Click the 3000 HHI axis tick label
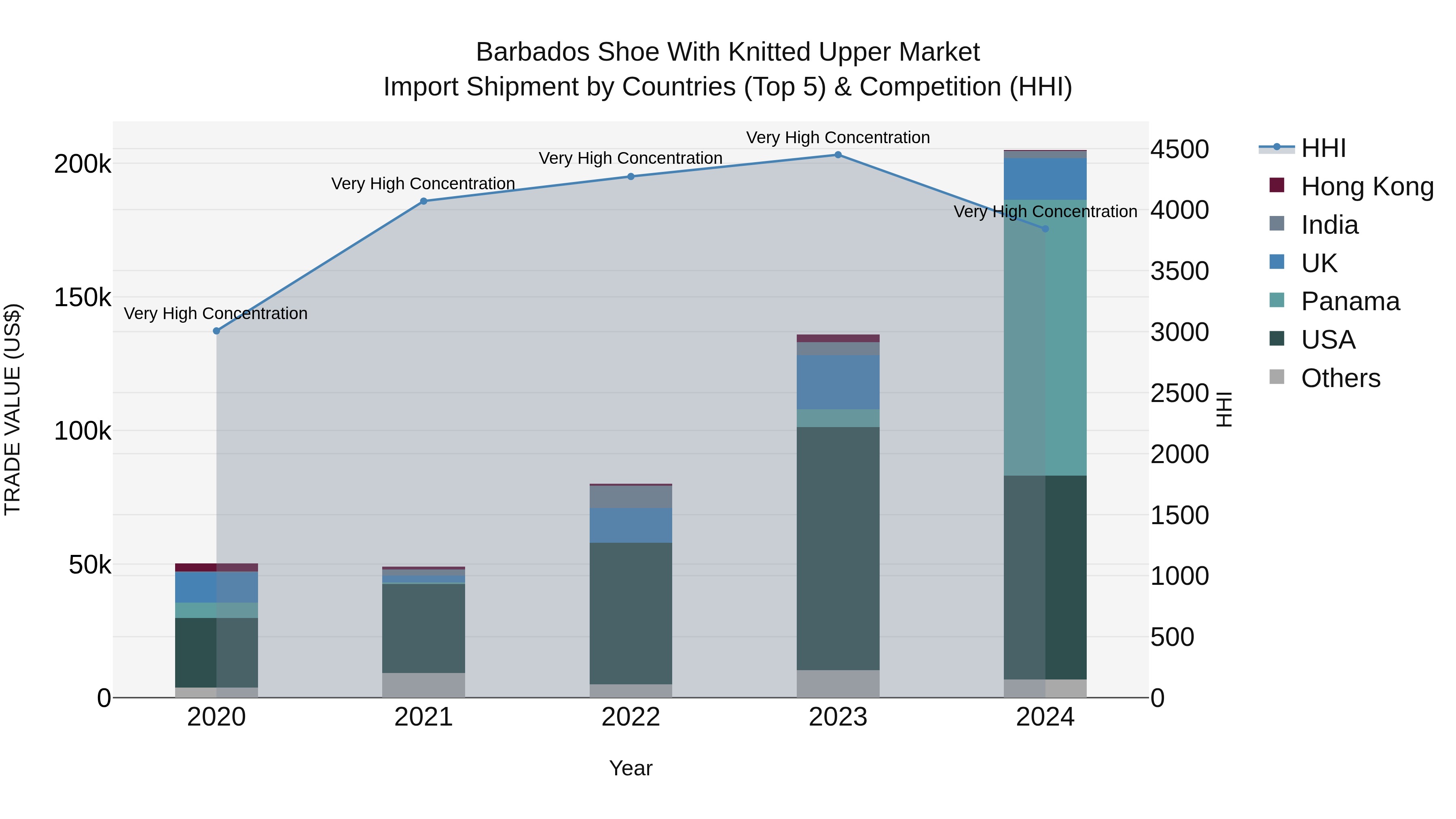The width and height of the screenshot is (1456, 819). 1180,332
